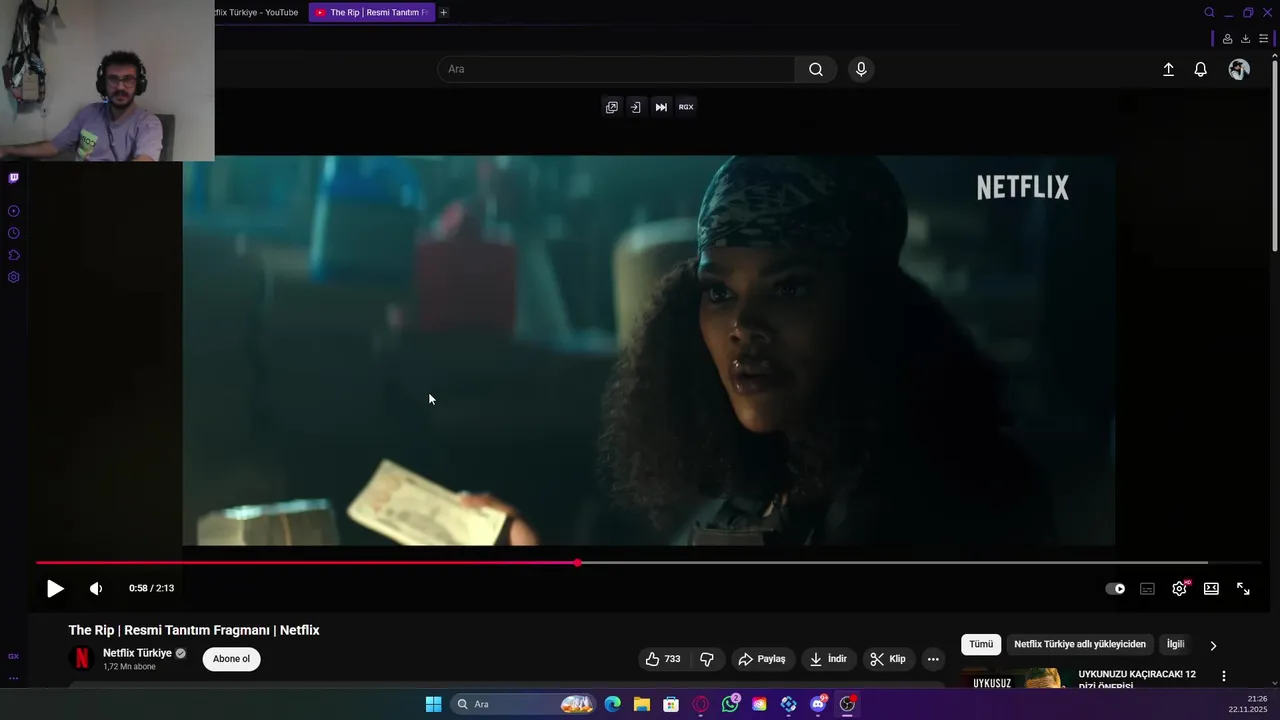Screen dimensions: 1280x720
Task: Share the video via Paylaş
Action: (x=762, y=659)
